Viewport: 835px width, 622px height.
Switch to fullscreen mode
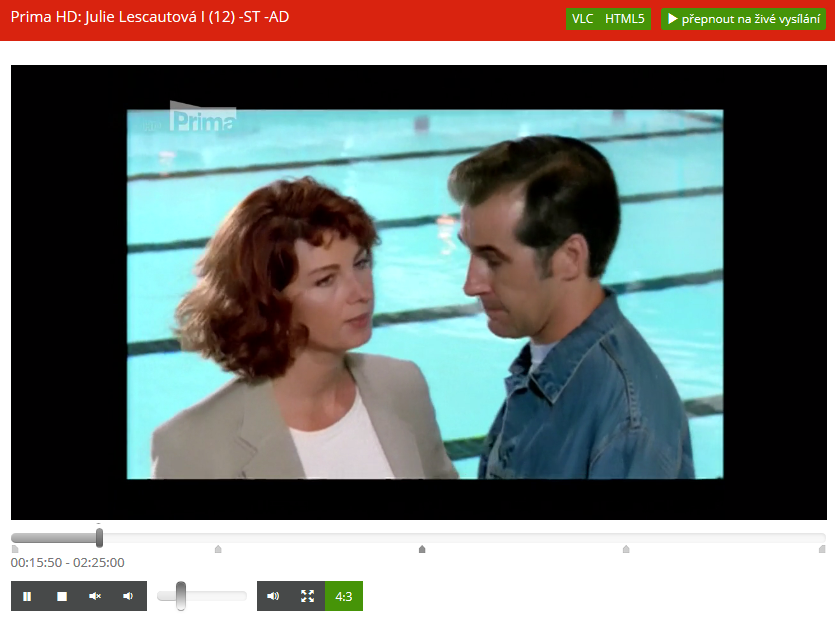[307, 596]
